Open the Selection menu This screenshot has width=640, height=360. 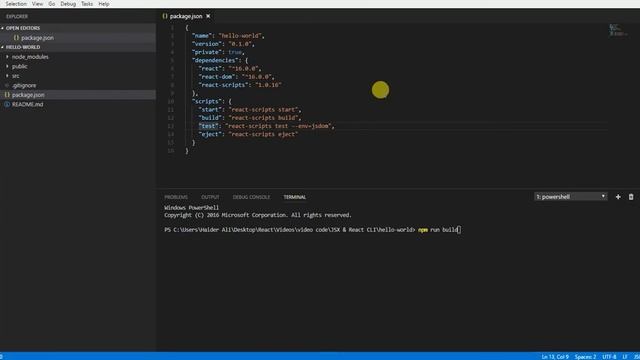coord(16,4)
